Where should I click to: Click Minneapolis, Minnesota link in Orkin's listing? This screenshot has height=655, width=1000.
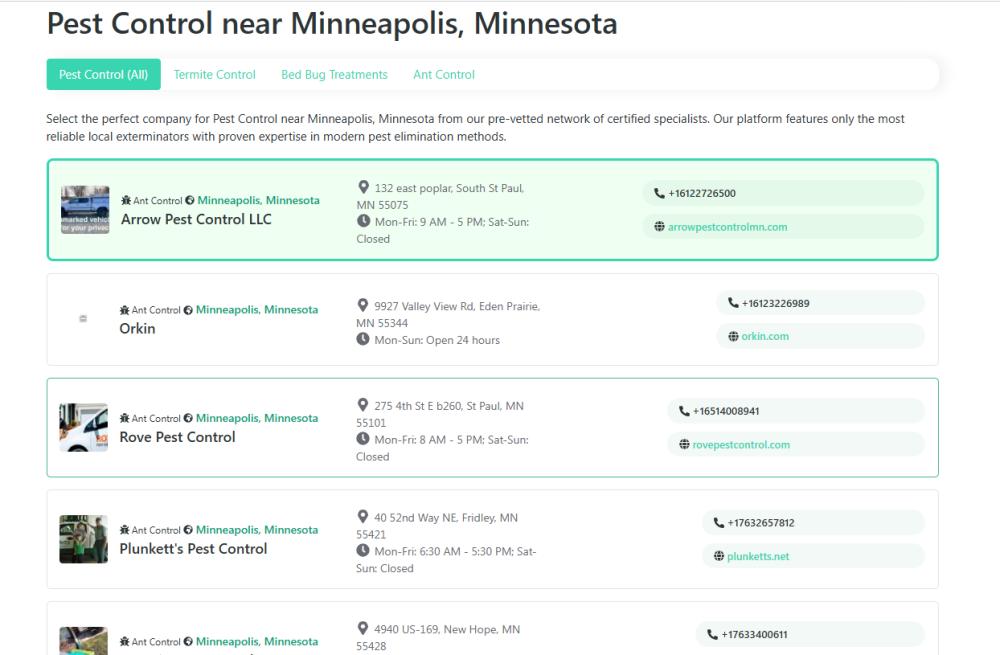(x=257, y=310)
